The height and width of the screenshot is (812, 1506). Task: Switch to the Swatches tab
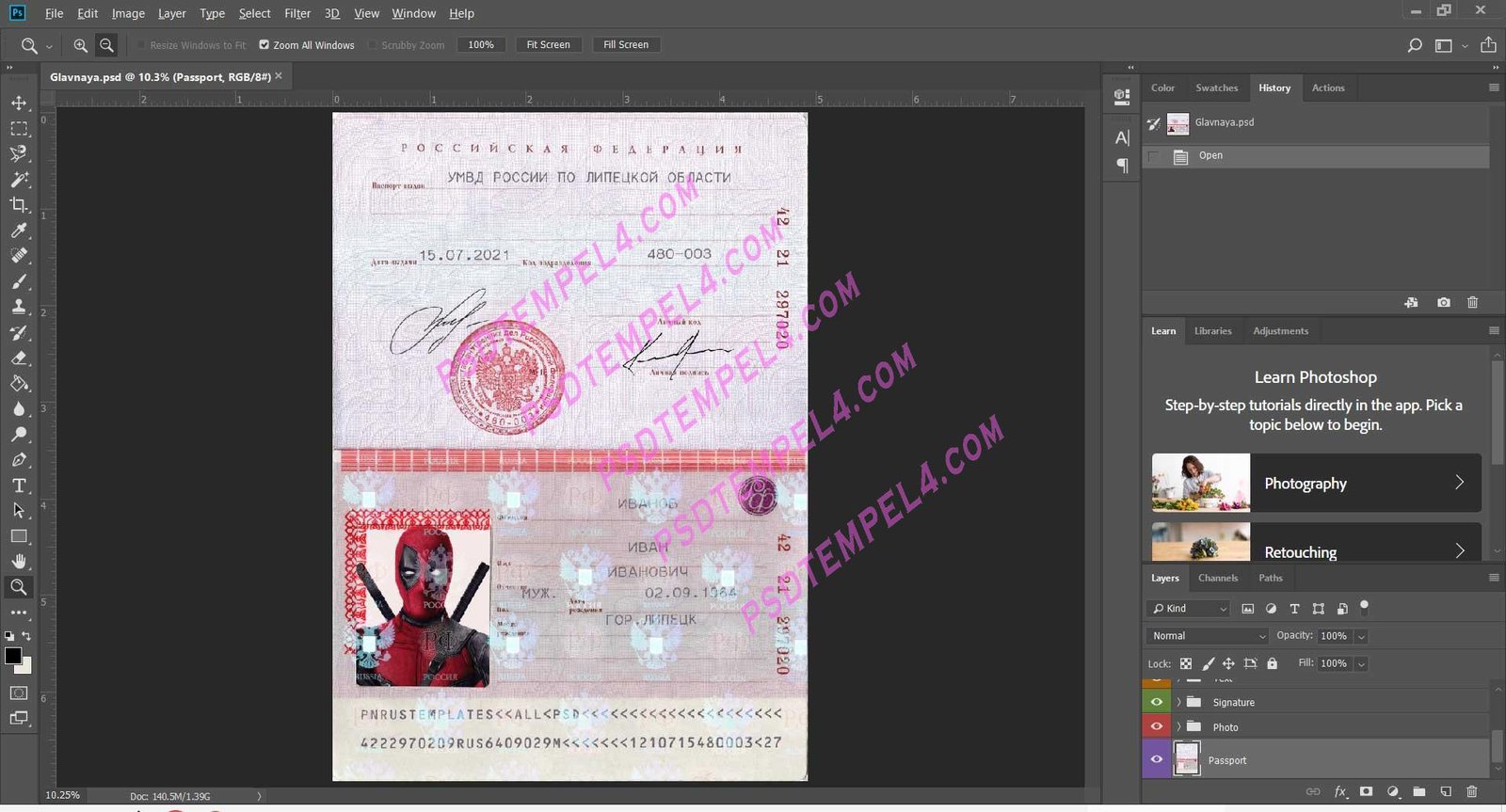click(x=1217, y=88)
